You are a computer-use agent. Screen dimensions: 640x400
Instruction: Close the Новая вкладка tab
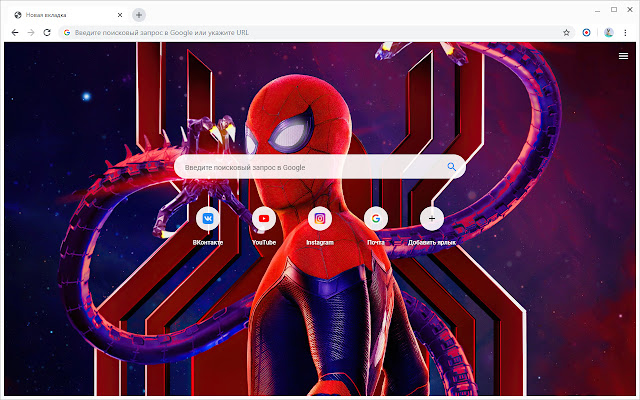click(120, 15)
